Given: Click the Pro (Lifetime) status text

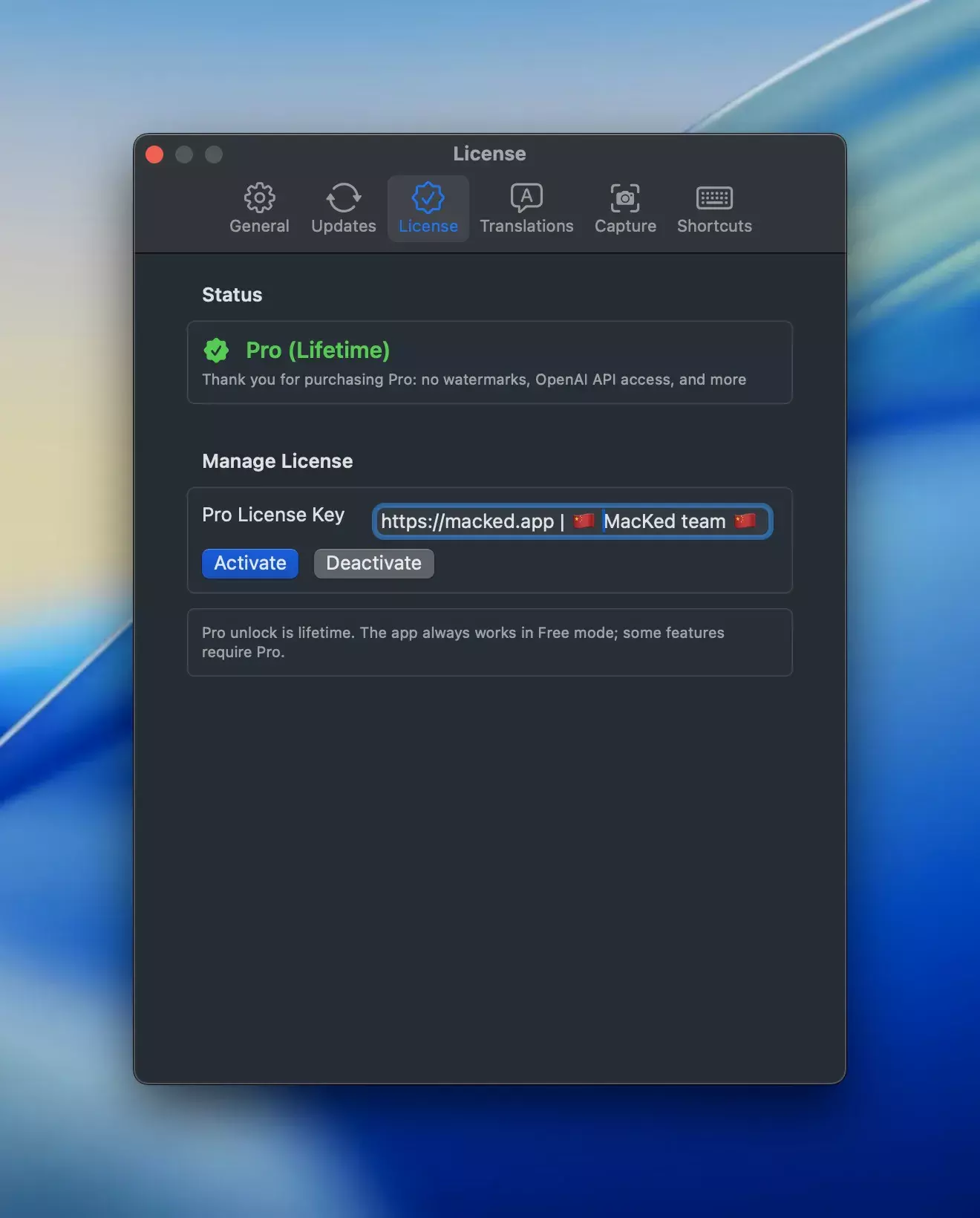Looking at the screenshot, I should 318,350.
